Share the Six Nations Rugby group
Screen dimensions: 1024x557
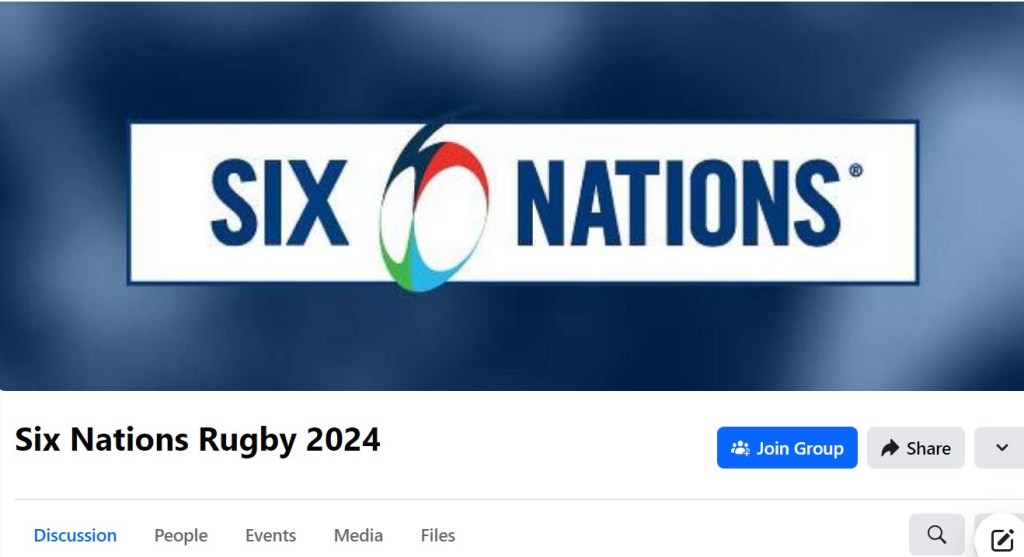(916, 448)
